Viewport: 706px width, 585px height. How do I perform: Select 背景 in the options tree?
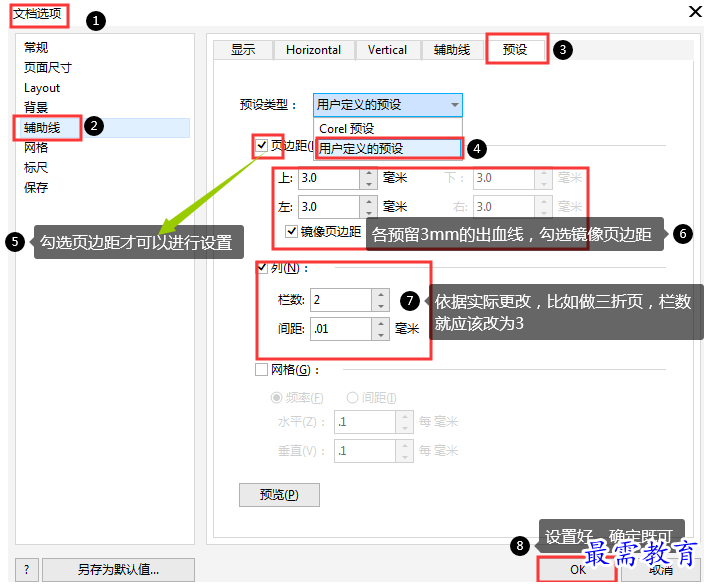click(36, 107)
